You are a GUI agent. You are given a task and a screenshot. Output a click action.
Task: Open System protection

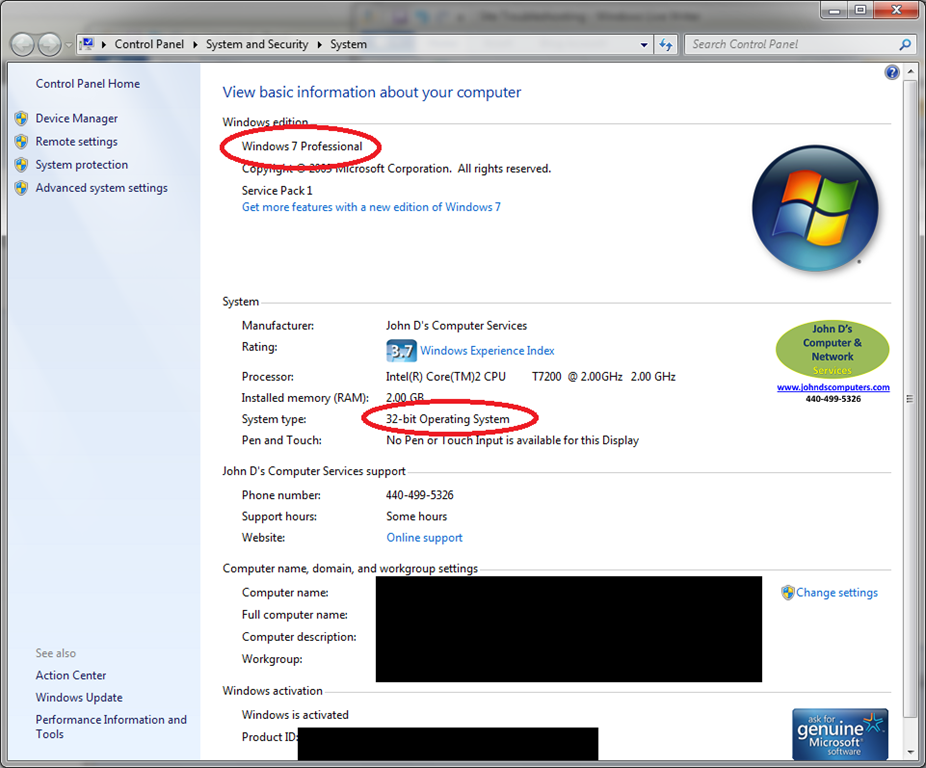coord(81,165)
